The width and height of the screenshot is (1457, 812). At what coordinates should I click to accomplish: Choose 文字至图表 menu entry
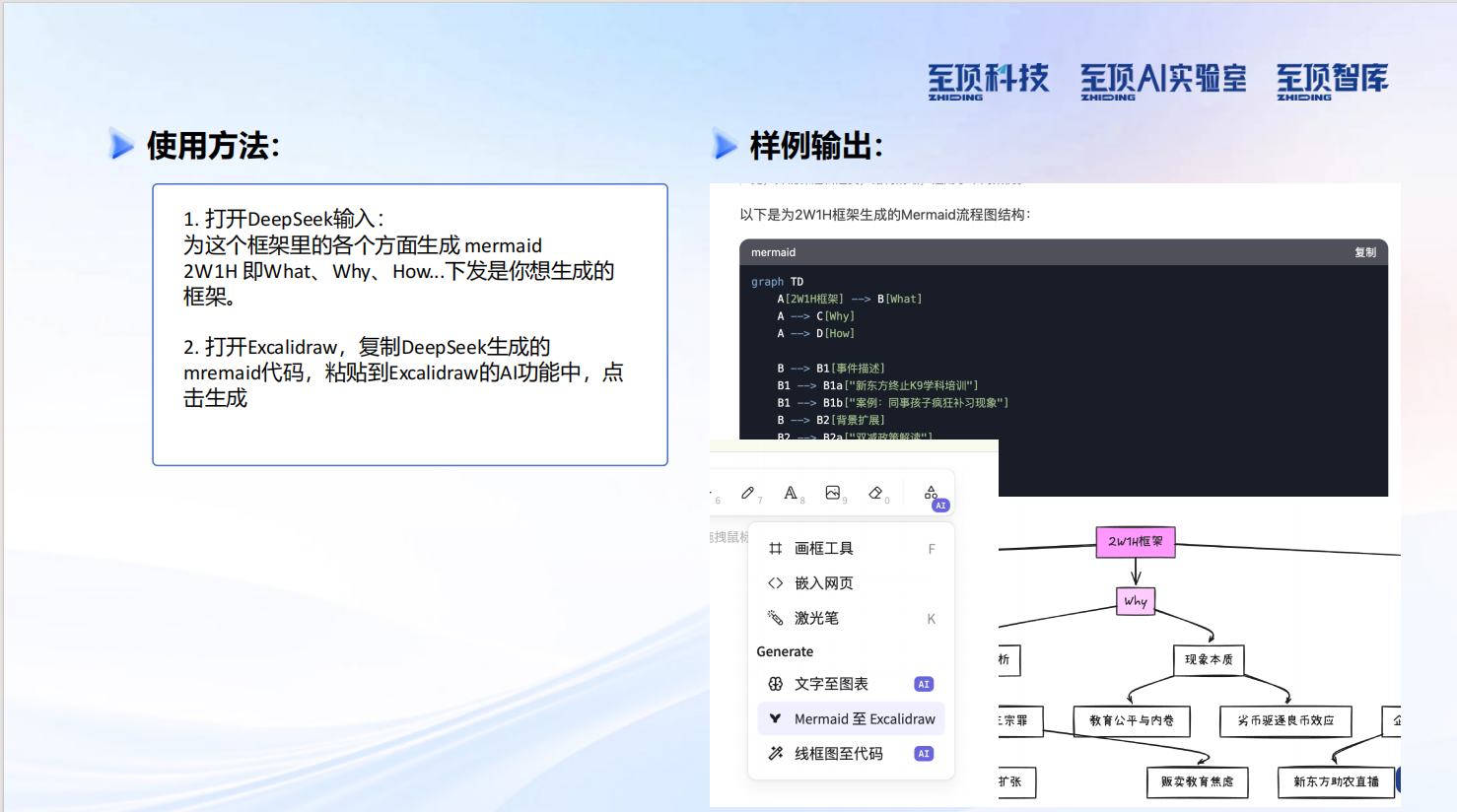pos(851,684)
